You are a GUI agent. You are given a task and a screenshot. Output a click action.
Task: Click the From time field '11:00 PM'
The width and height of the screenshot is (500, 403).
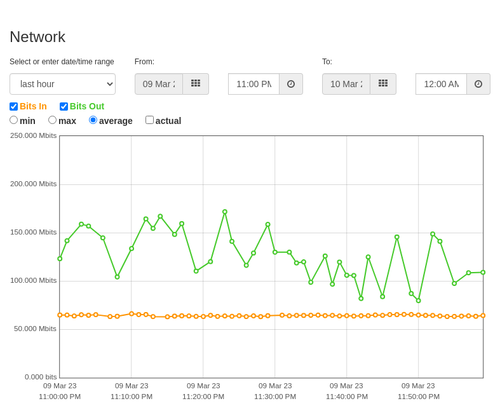click(x=254, y=84)
